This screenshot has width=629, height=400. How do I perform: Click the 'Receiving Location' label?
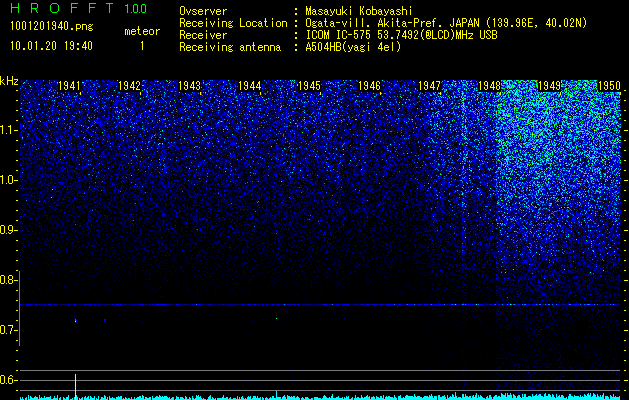[x=233, y=23]
